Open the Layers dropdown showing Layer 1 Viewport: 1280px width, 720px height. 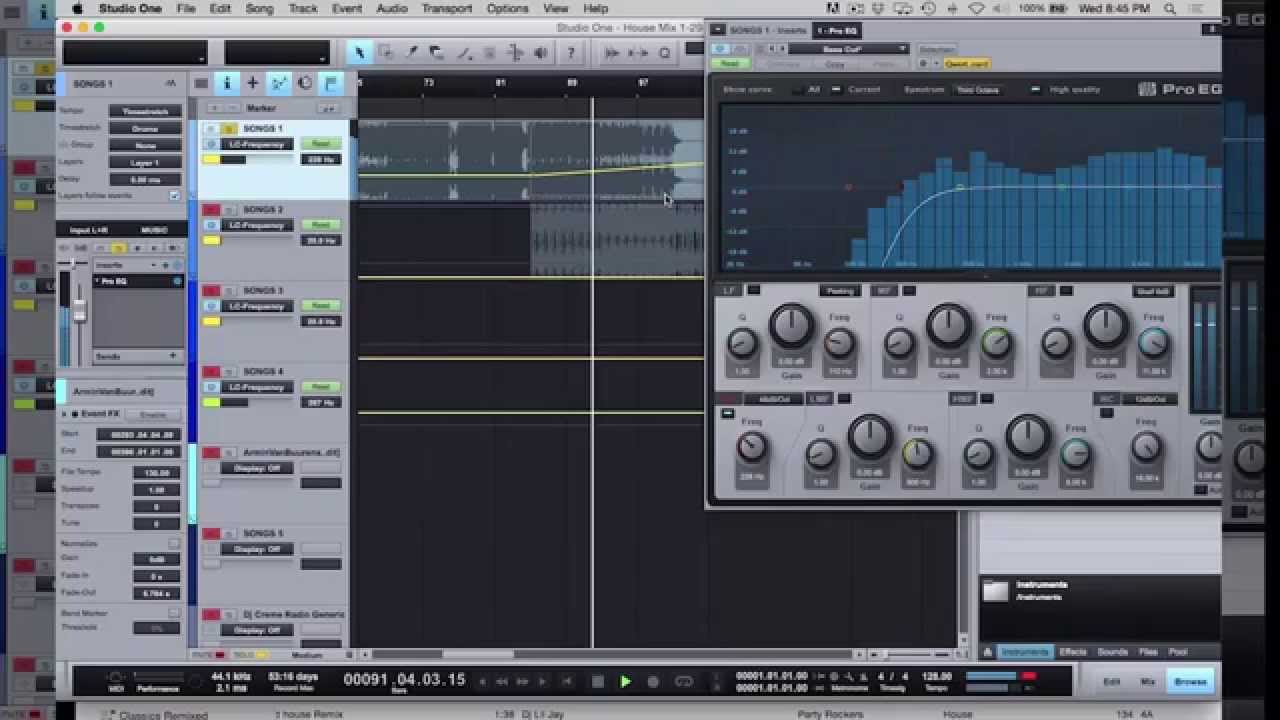point(146,162)
